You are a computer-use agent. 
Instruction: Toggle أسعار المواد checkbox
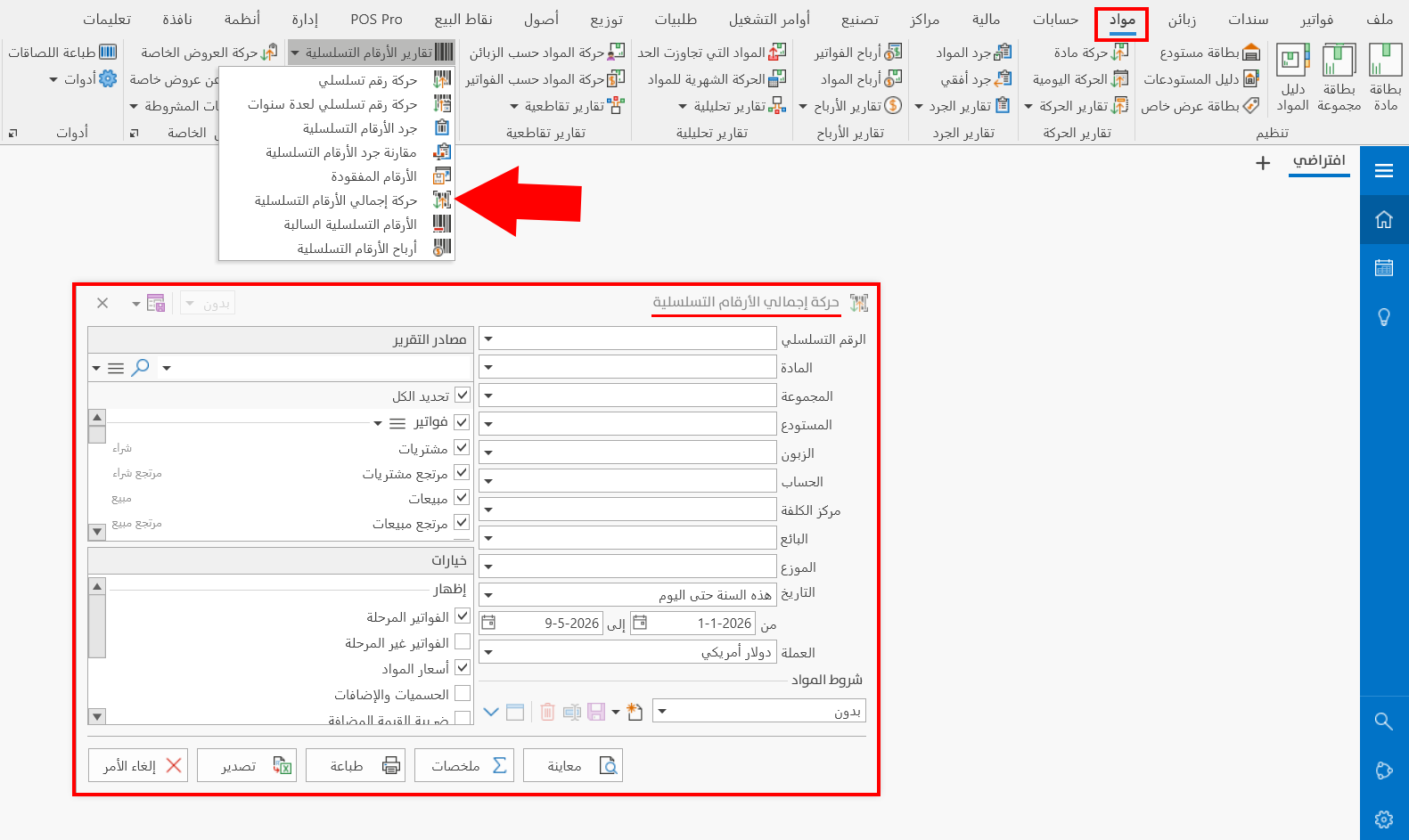(462, 667)
